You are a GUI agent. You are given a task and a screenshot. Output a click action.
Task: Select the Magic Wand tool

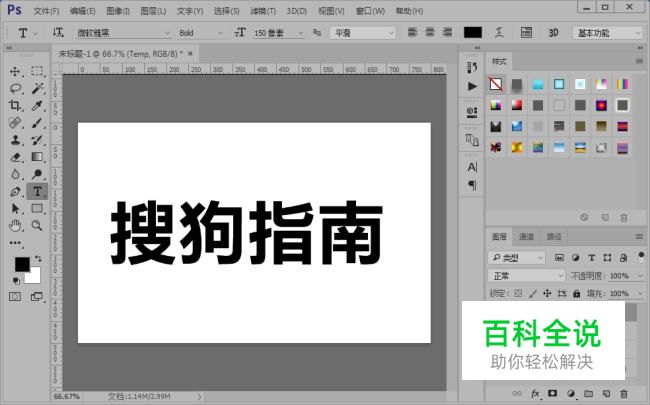click(x=37, y=88)
